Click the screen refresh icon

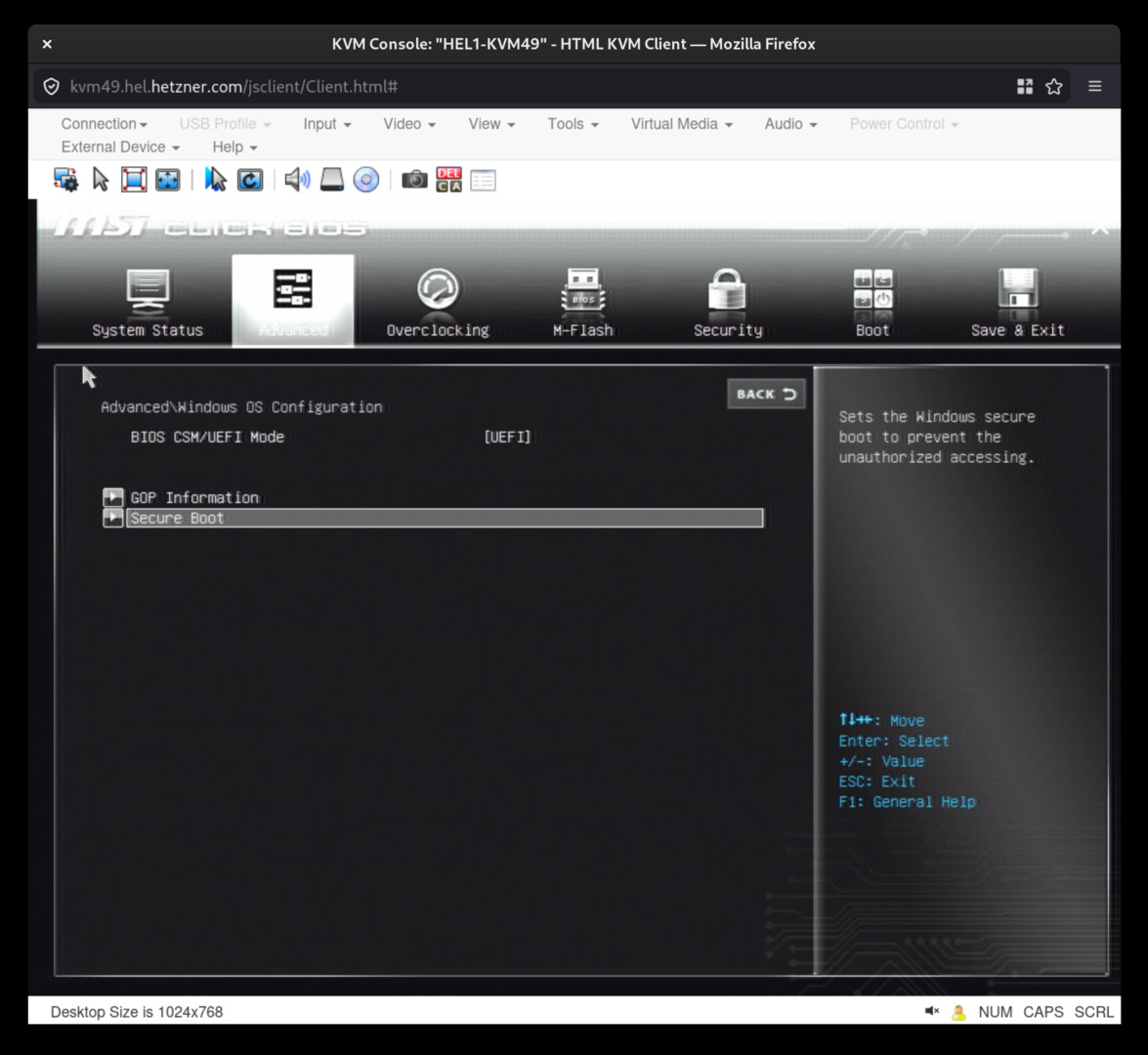249,180
